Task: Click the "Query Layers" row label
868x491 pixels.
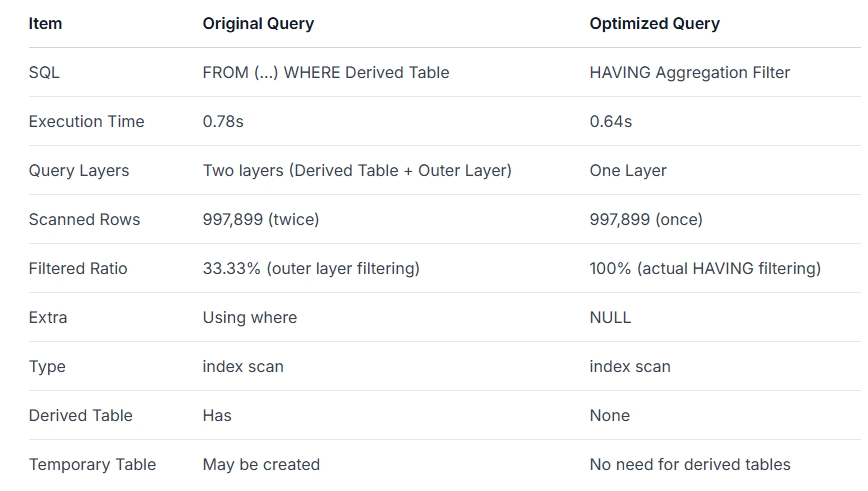Action: (79, 170)
